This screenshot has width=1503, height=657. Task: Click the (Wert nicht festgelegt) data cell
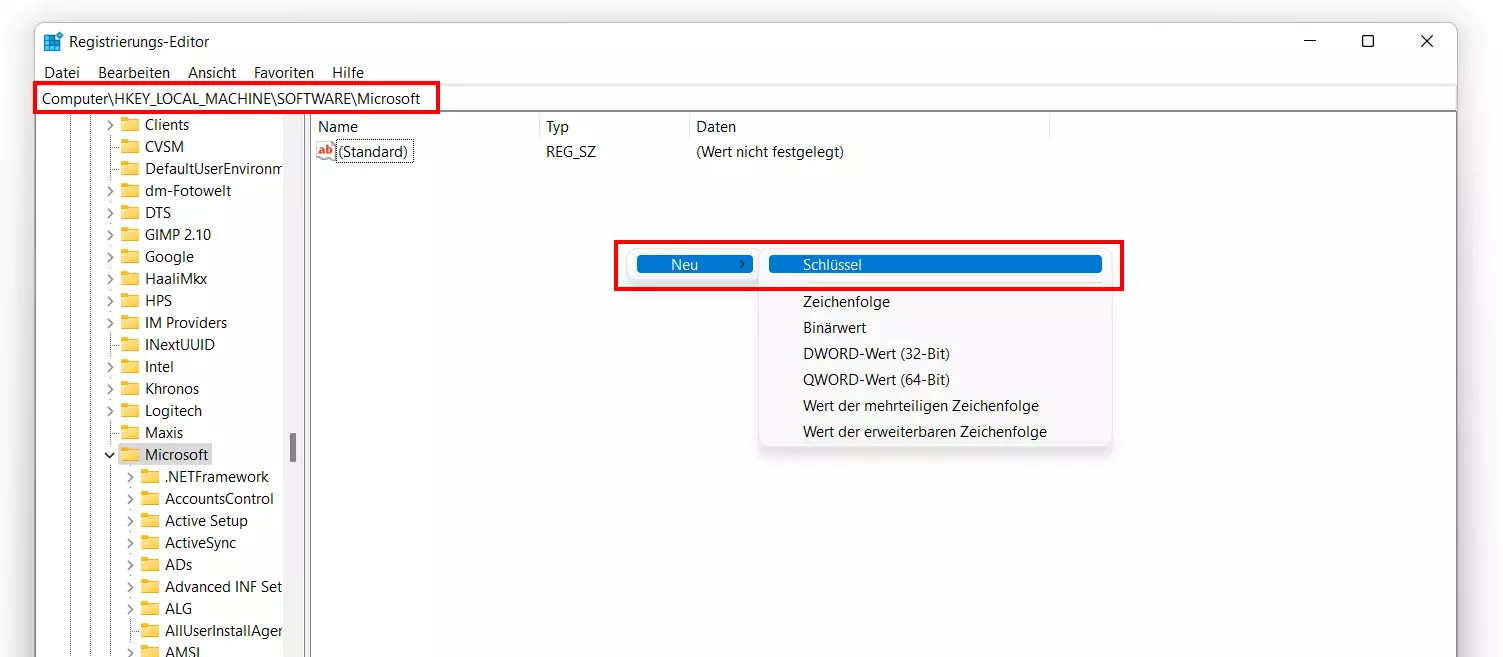pyautogui.click(x=770, y=152)
